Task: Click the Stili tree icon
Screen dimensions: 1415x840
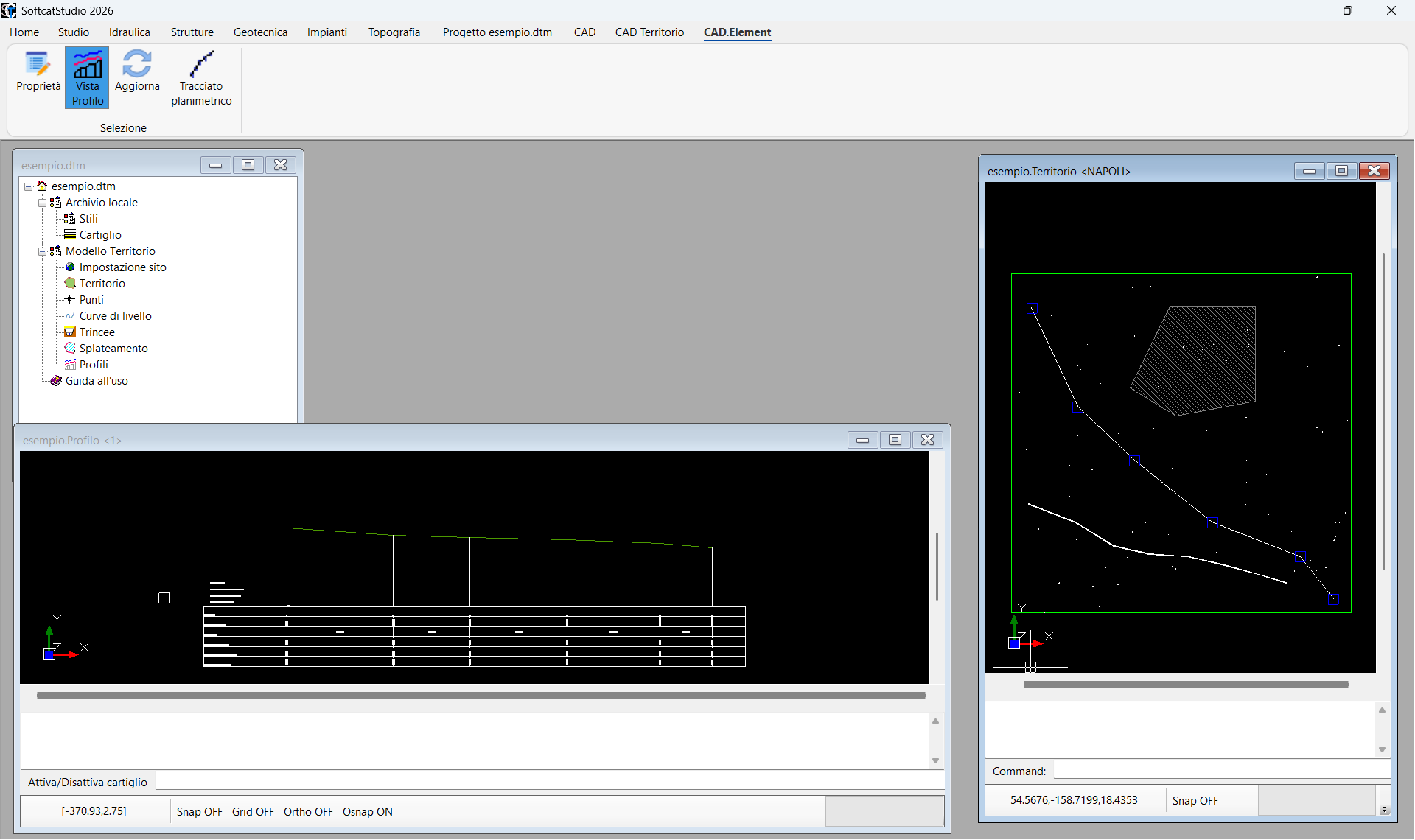Action: click(70, 219)
